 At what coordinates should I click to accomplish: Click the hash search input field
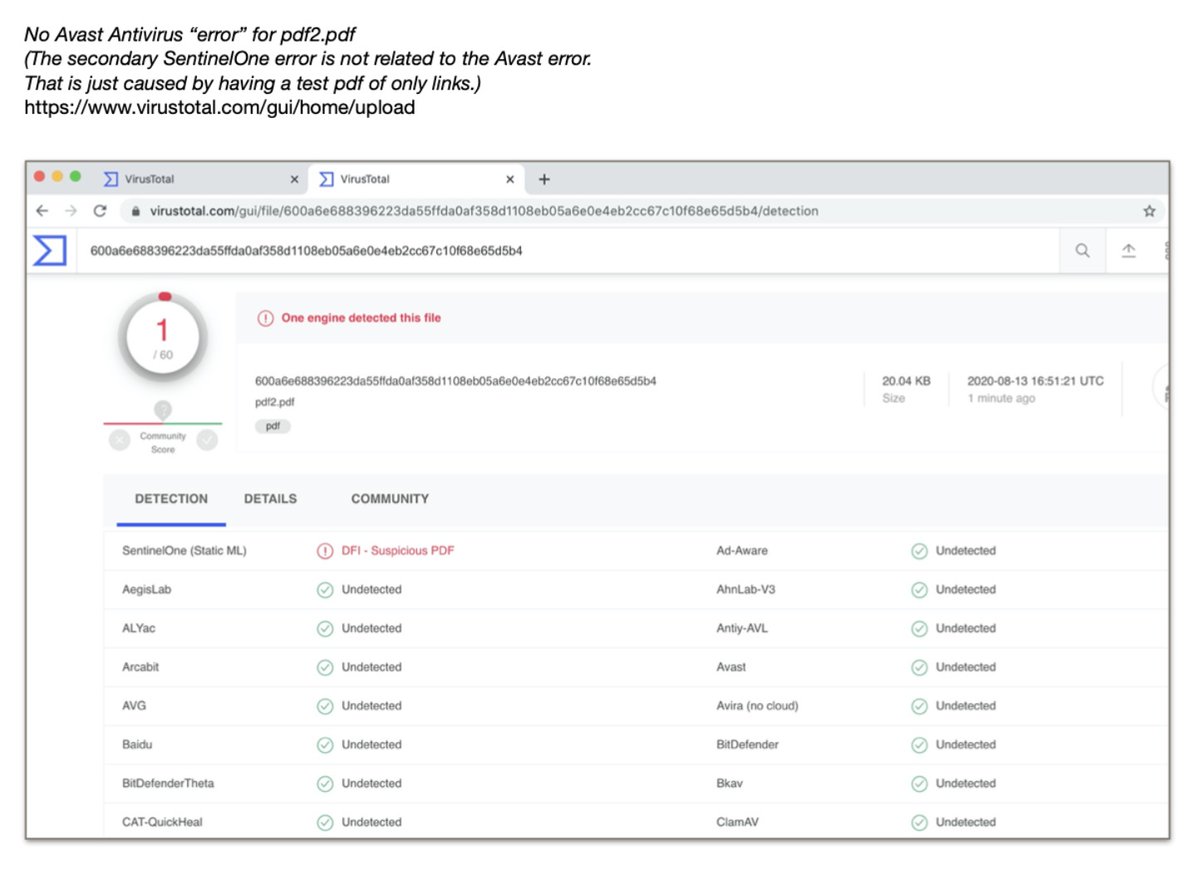[x=570, y=251]
